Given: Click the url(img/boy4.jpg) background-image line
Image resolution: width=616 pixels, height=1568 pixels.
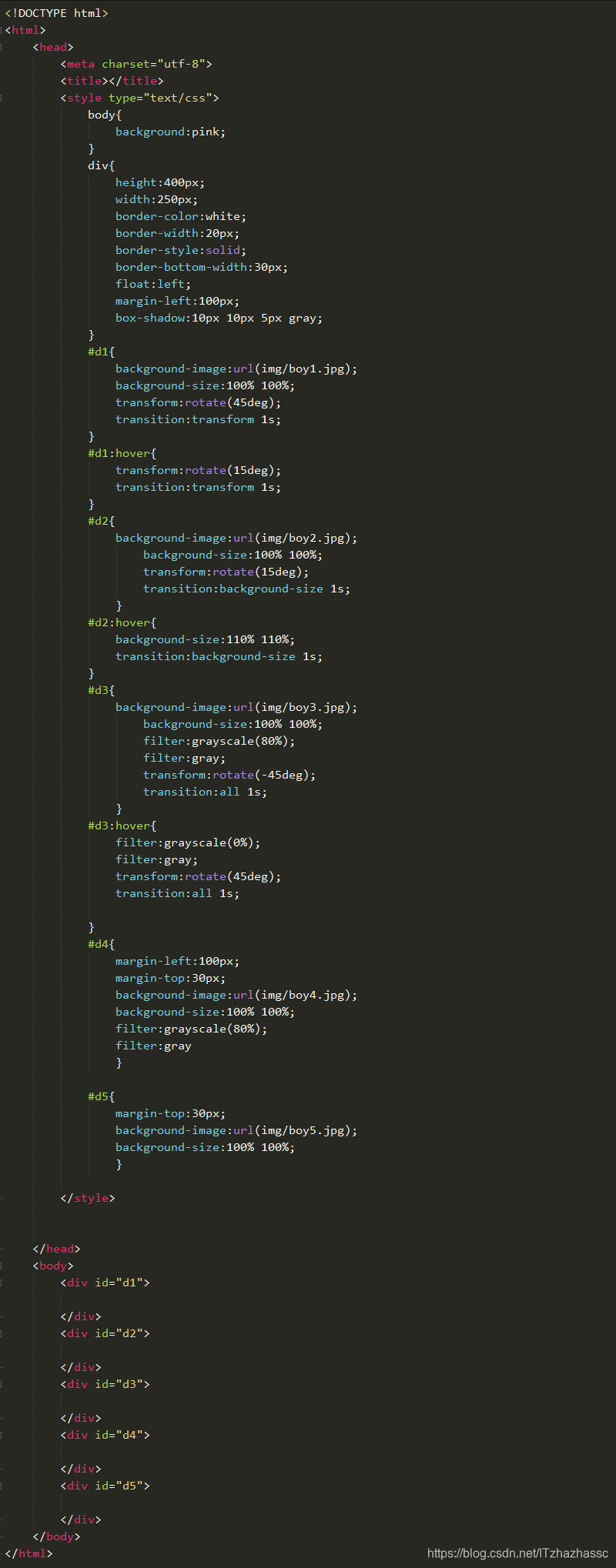Looking at the screenshot, I should tap(236, 995).
